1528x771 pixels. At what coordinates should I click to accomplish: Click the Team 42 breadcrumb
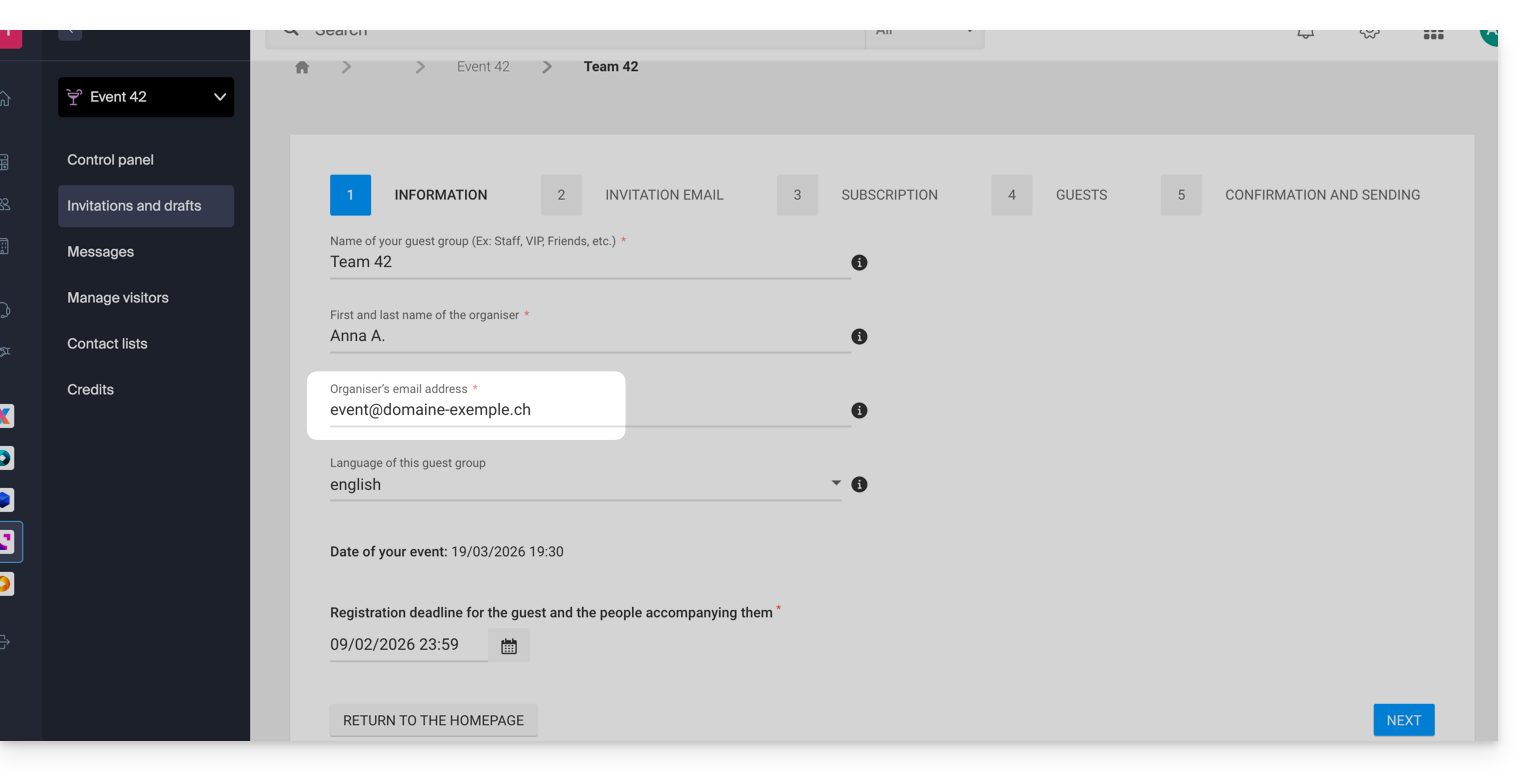click(611, 67)
